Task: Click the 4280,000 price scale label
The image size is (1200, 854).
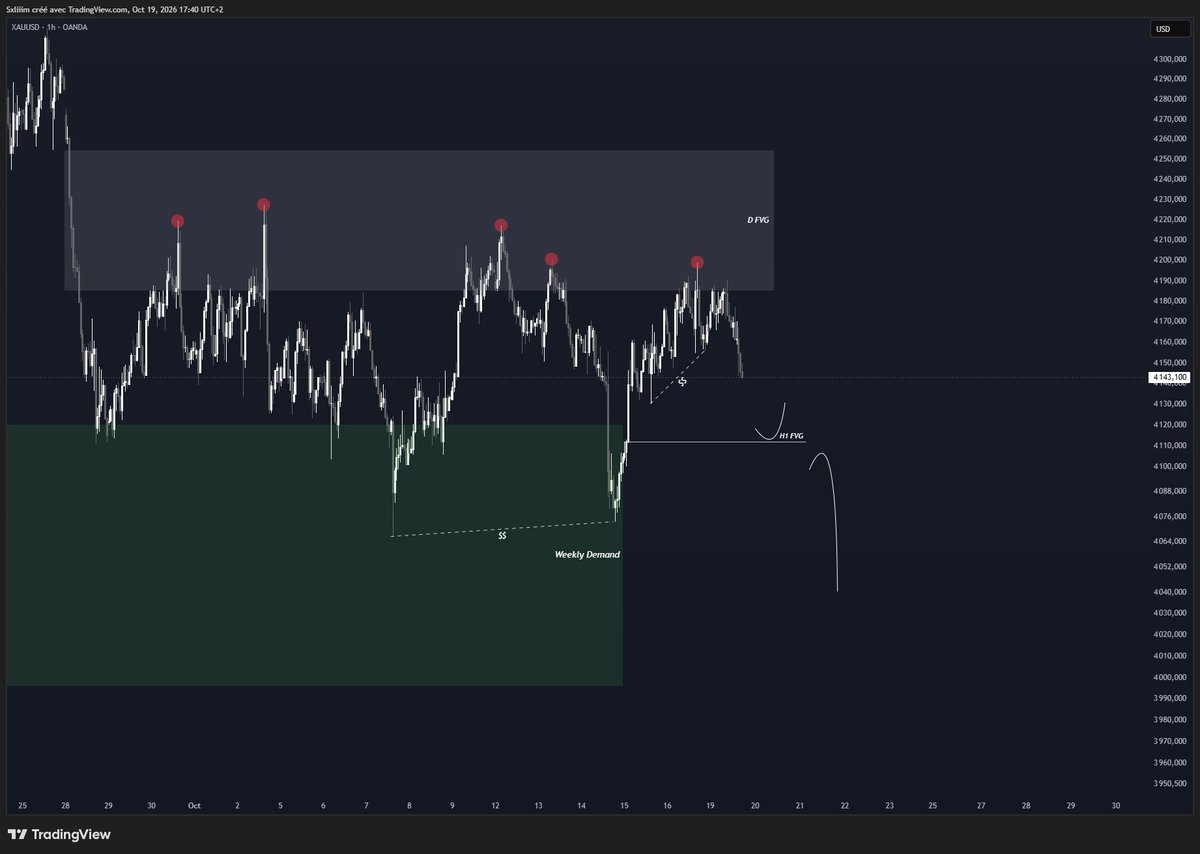Action: [x=1170, y=99]
